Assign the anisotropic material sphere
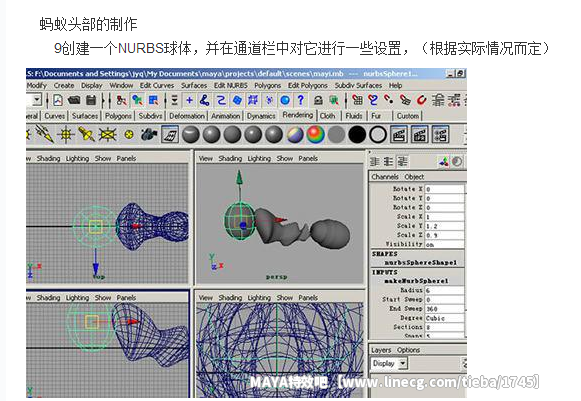Viewport: 581px width, 401px height. click(x=191, y=135)
